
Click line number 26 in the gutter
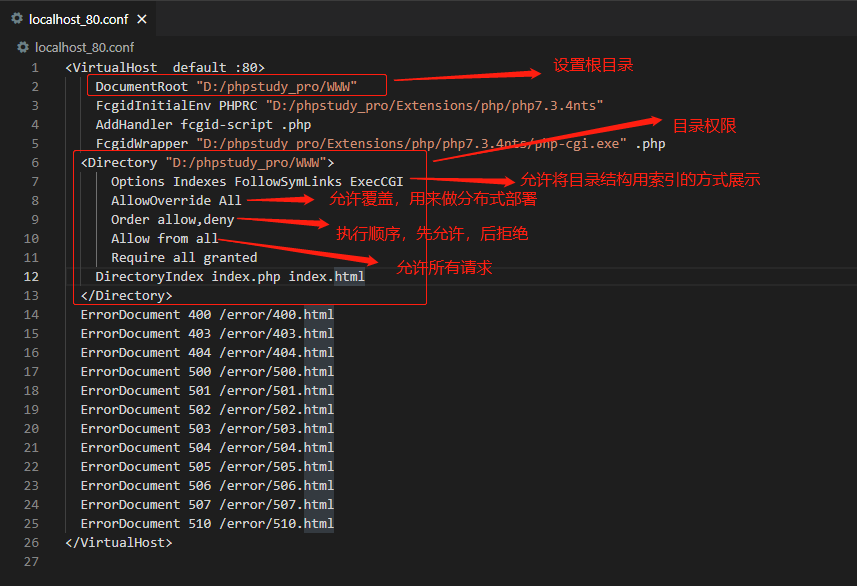click(31, 542)
